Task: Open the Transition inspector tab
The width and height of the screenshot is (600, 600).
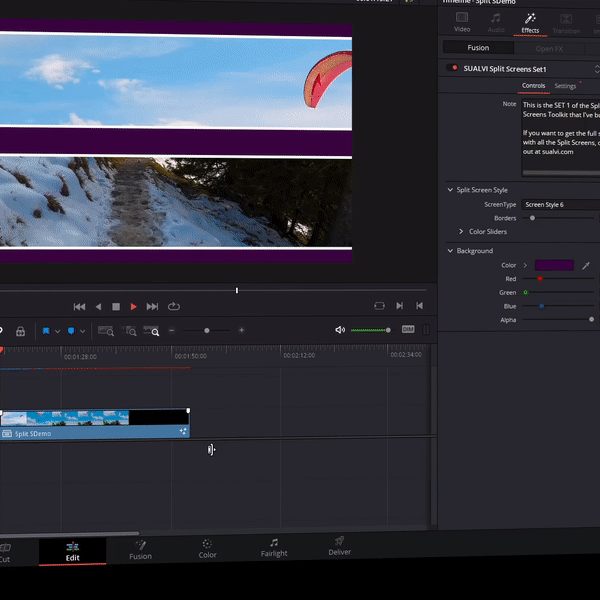Action: point(566,24)
